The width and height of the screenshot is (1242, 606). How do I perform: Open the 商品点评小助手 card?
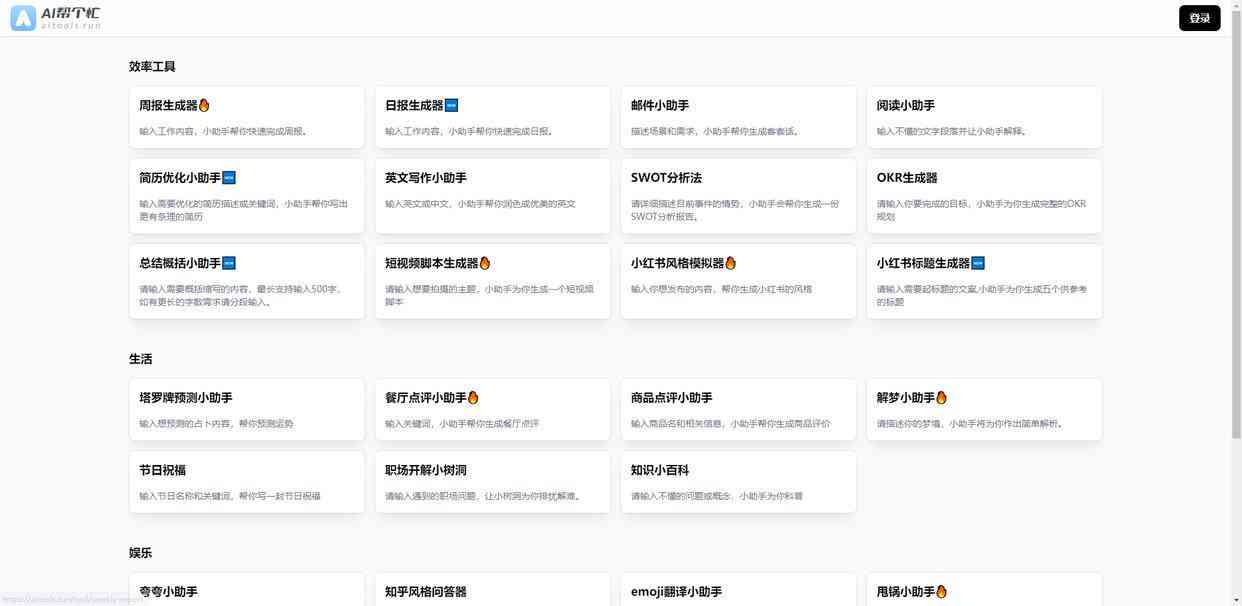(739, 409)
